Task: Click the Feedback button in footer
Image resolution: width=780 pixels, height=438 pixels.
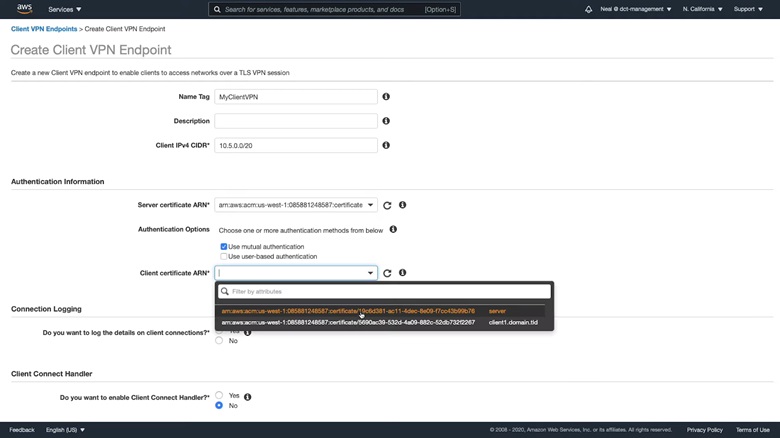Action: point(22,430)
